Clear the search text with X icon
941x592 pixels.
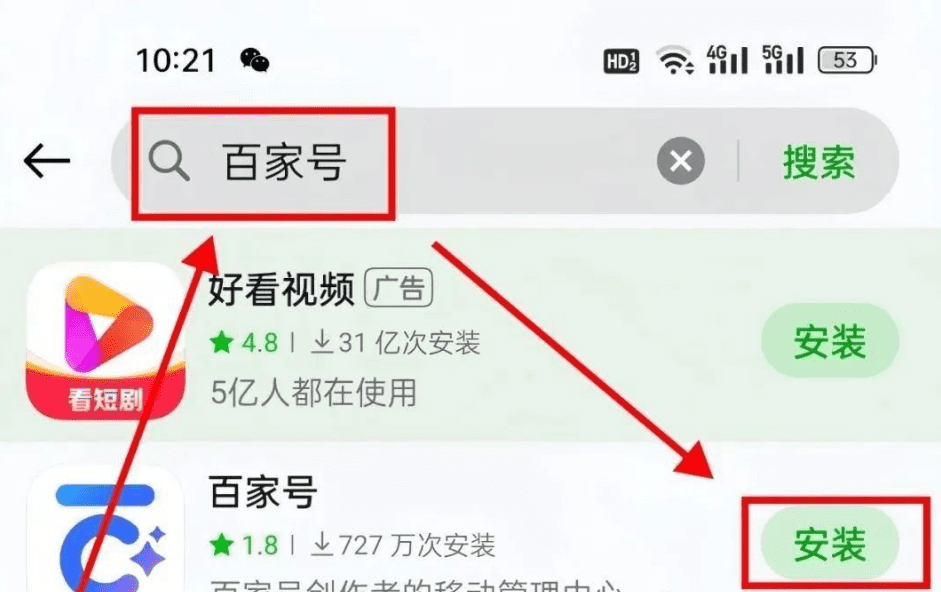point(681,161)
